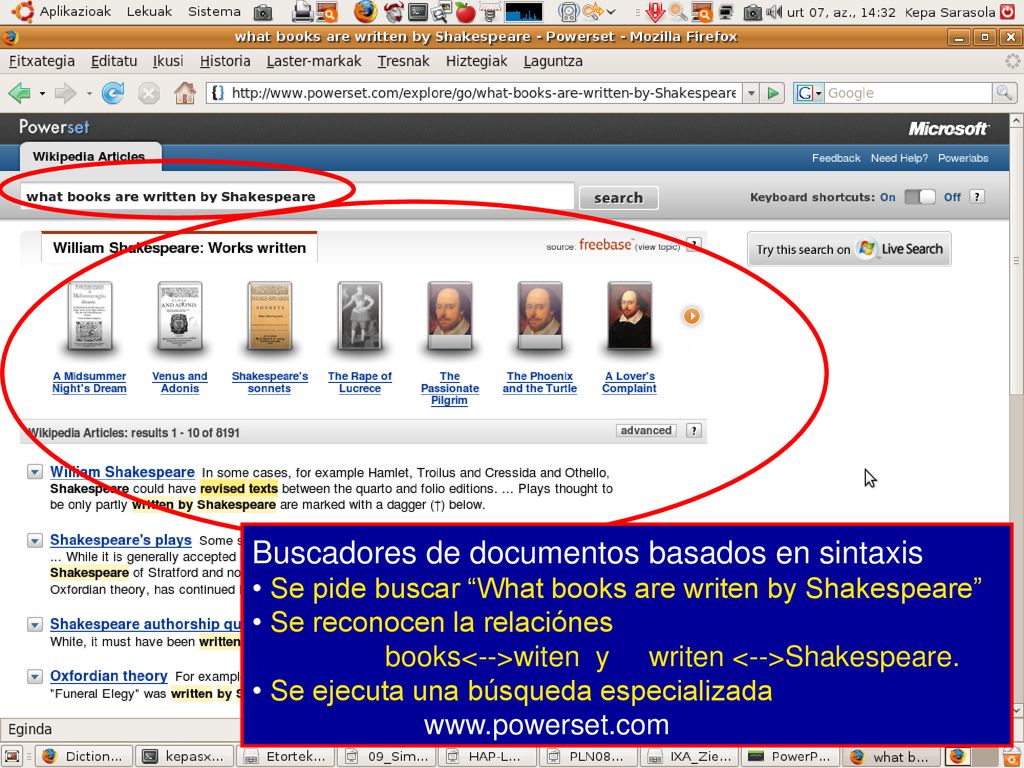Image resolution: width=1024 pixels, height=768 pixels.
Task: Open the Fitxategia menu
Action: [42, 61]
